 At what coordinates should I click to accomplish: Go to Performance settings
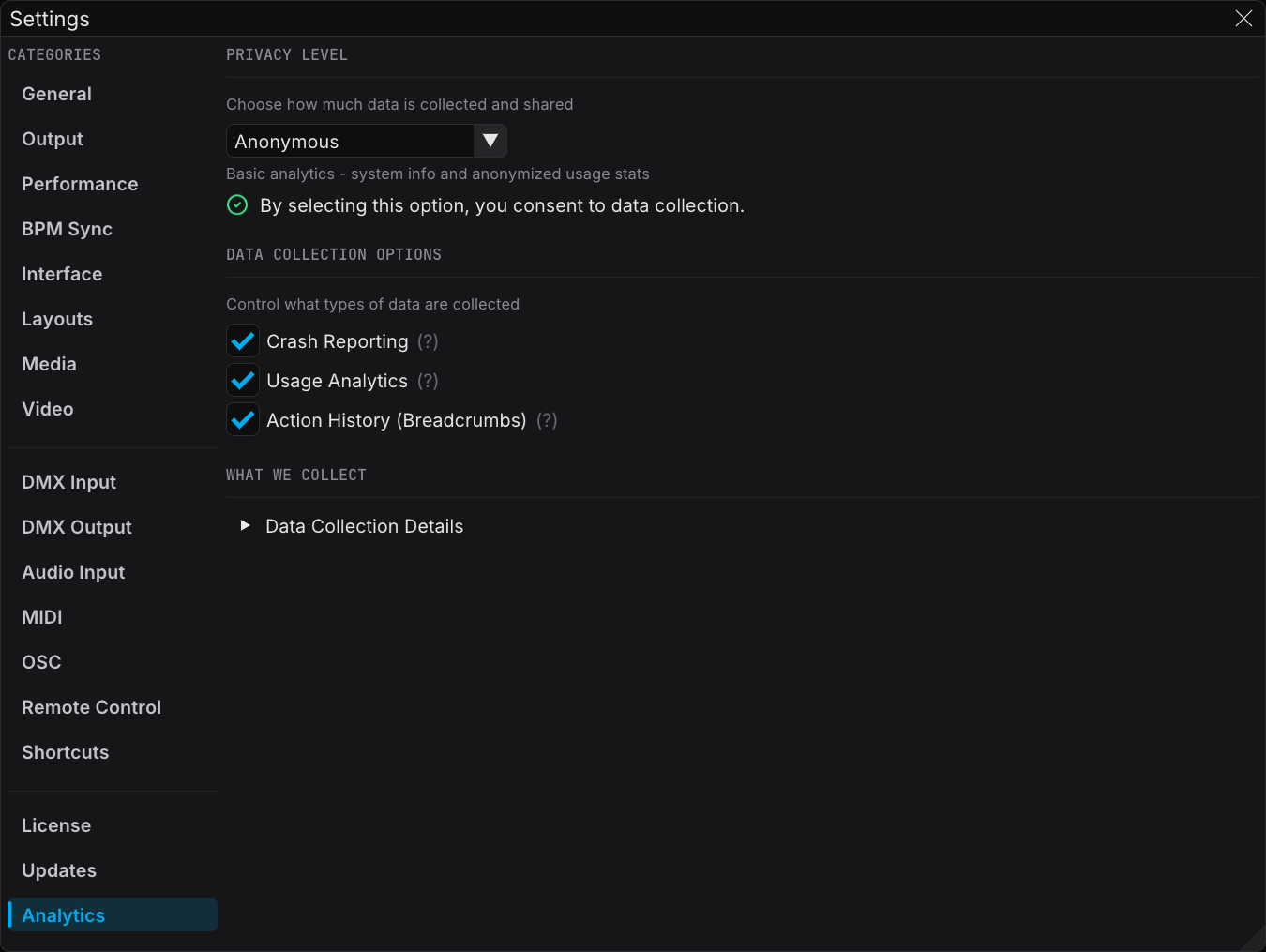click(x=113, y=184)
